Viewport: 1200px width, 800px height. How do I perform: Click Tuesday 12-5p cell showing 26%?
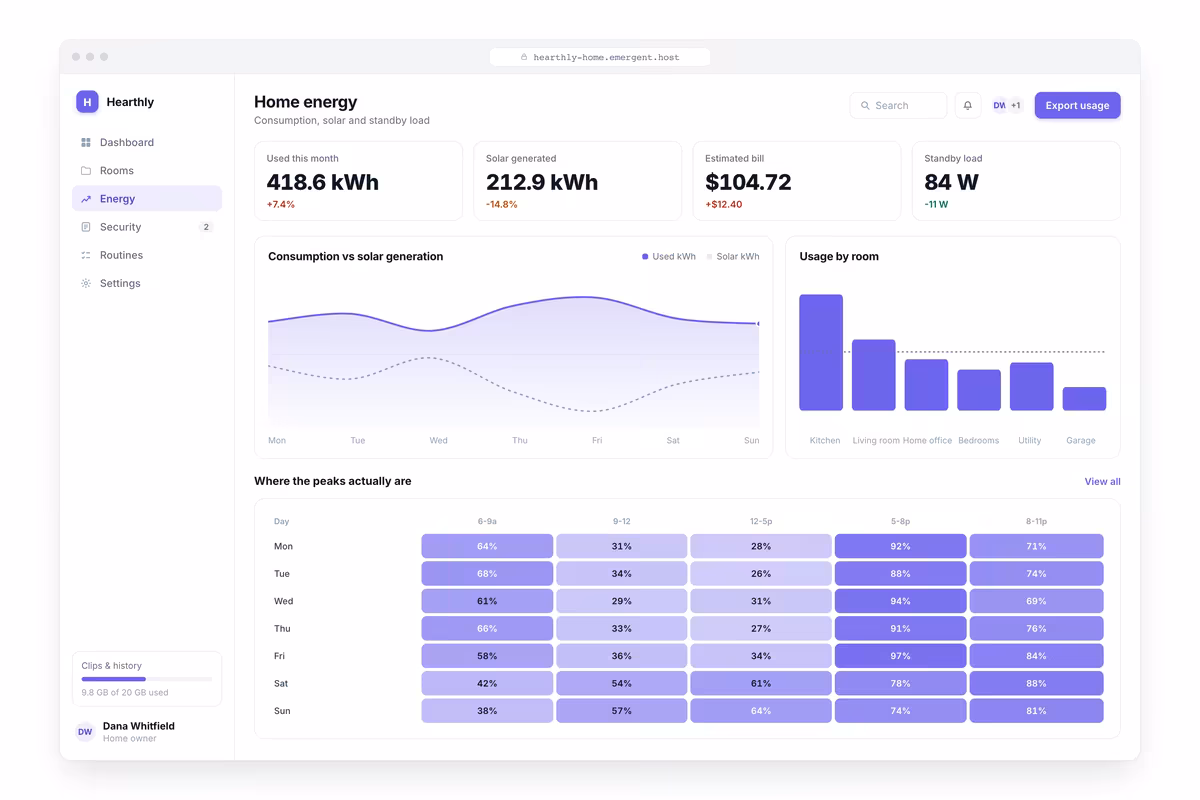(761, 574)
